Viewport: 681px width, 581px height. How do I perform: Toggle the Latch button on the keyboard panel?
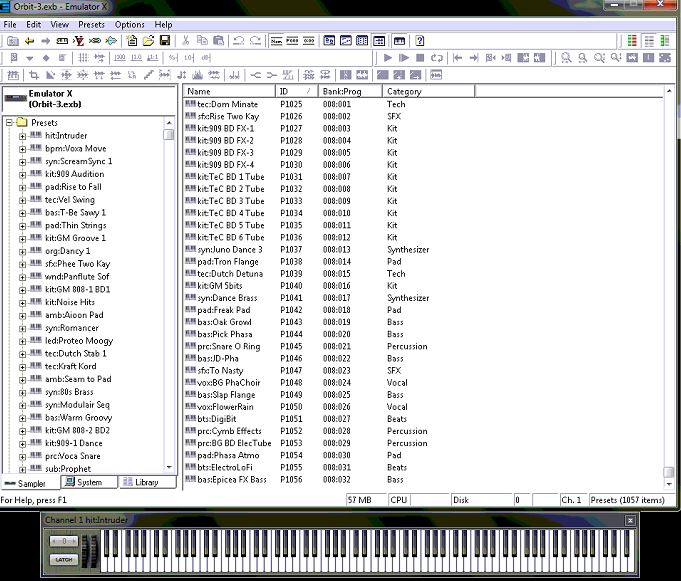[x=64, y=560]
